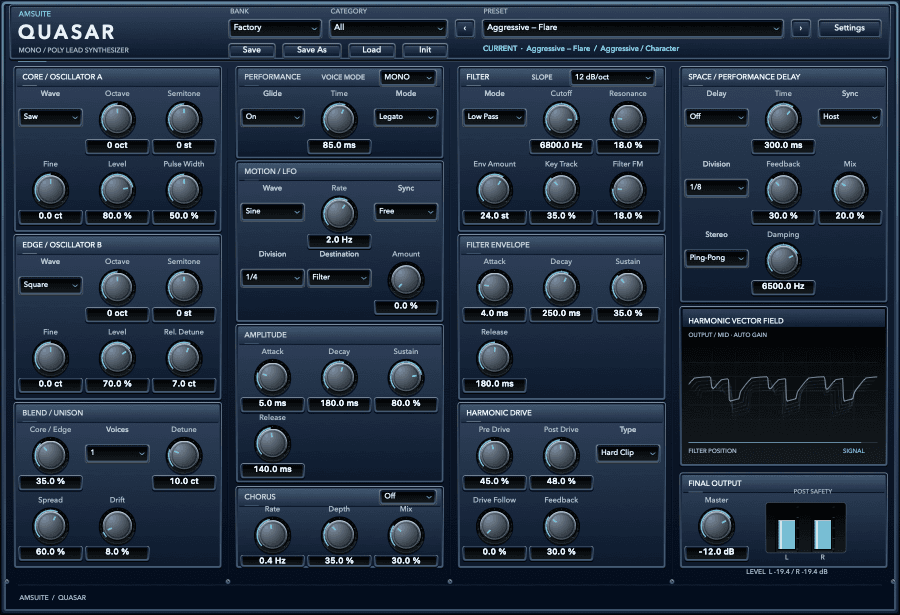Click the right channel output meter
Image resolution: width=900 pixels, height=615 pixels.
pos(823,533)
